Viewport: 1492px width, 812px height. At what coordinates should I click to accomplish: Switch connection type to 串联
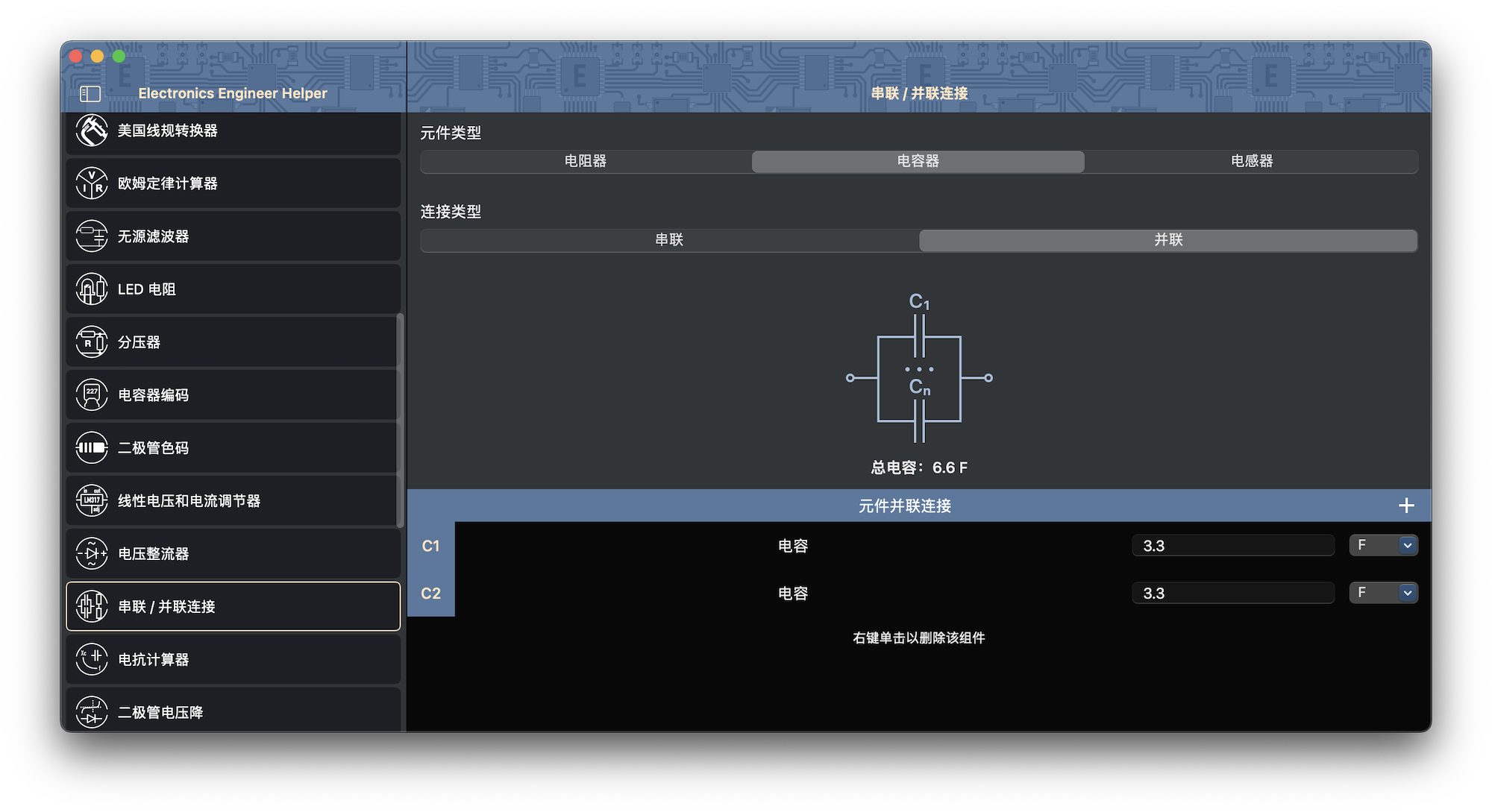click(669, 240)
